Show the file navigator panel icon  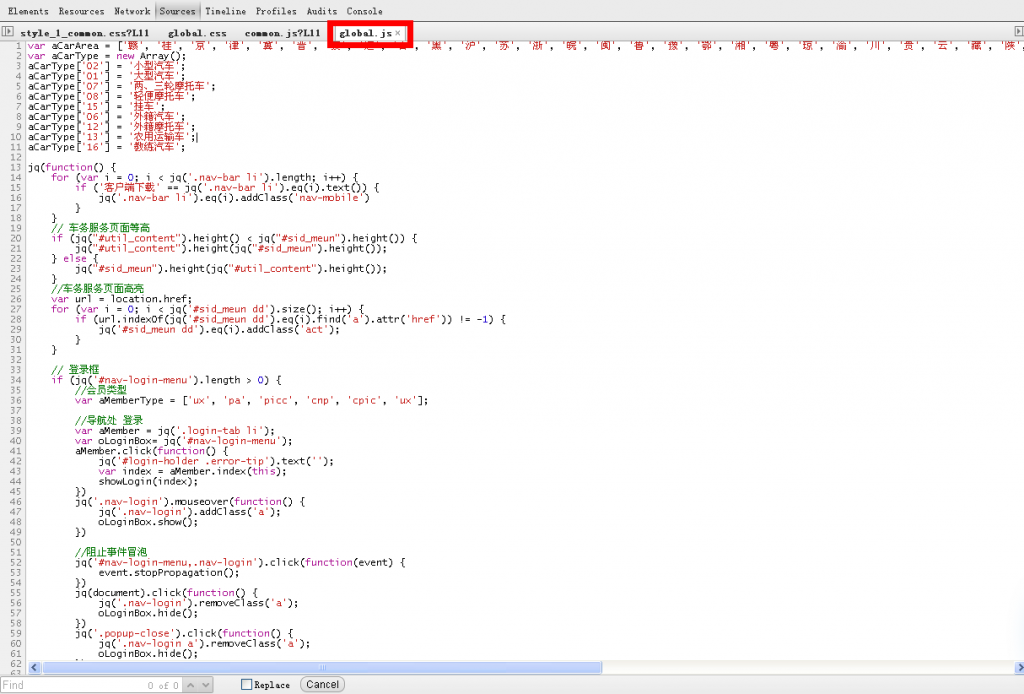7,31
